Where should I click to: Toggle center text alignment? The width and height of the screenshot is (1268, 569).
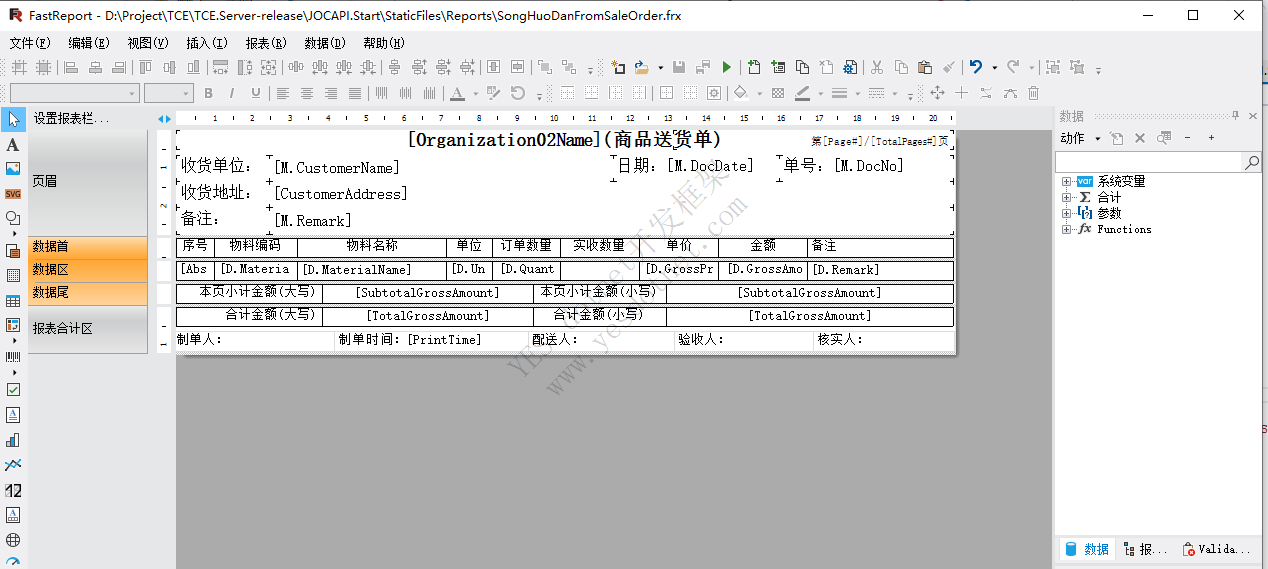click(307, 93)
